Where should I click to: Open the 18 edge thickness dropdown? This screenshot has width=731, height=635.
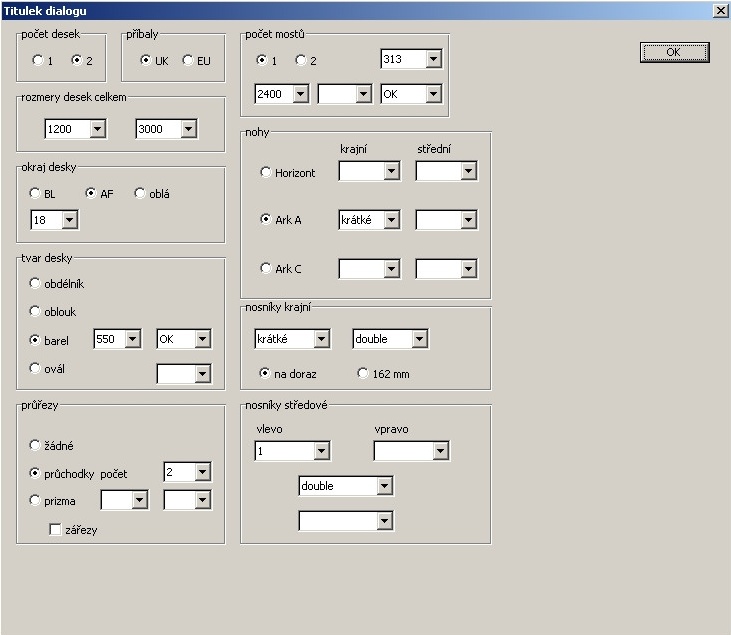coord(68,219)
